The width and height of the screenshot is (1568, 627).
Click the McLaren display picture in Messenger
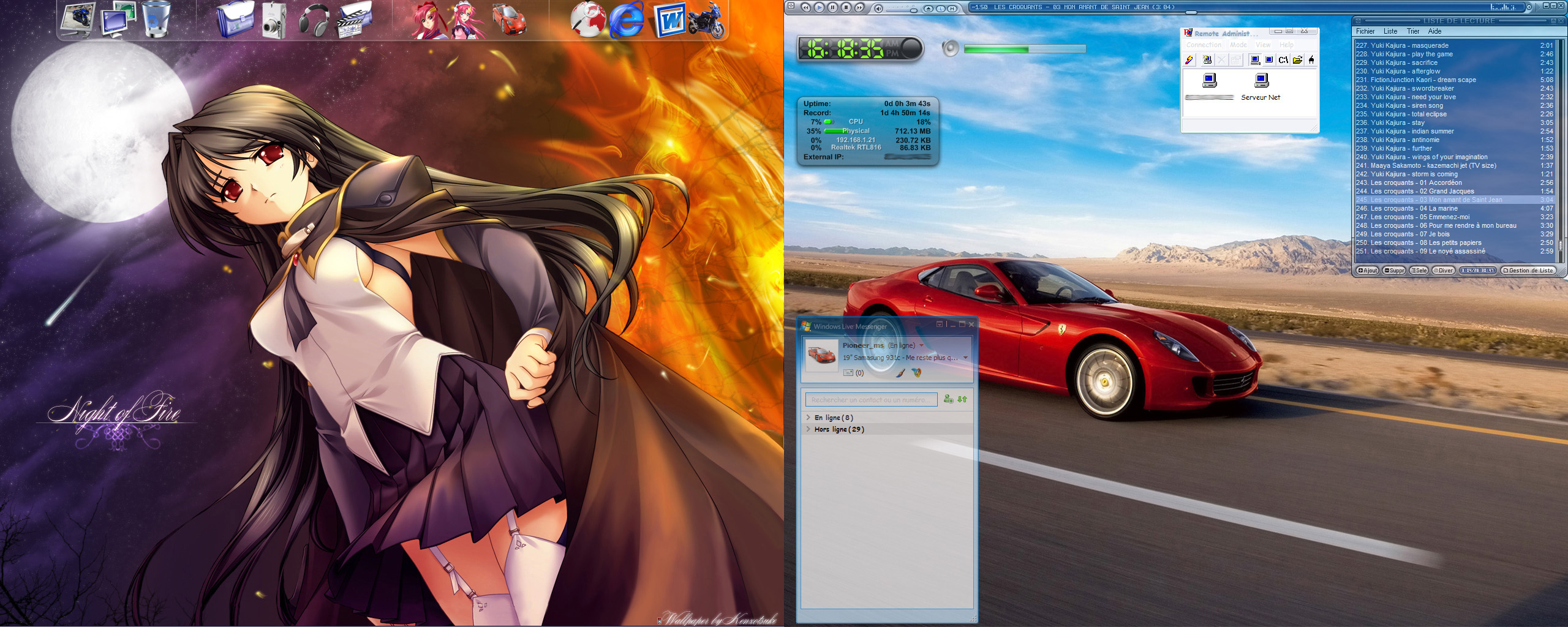click(821, 355)
